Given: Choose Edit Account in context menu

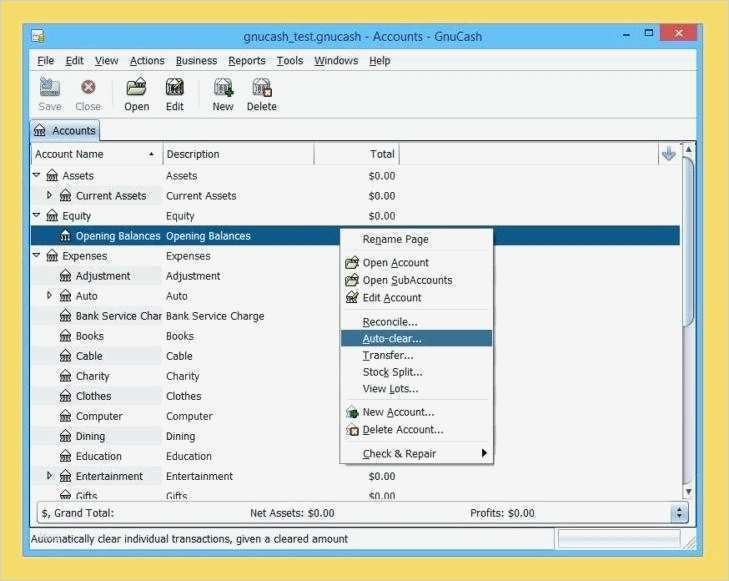Looking at the screenshot, I should 416,298.
